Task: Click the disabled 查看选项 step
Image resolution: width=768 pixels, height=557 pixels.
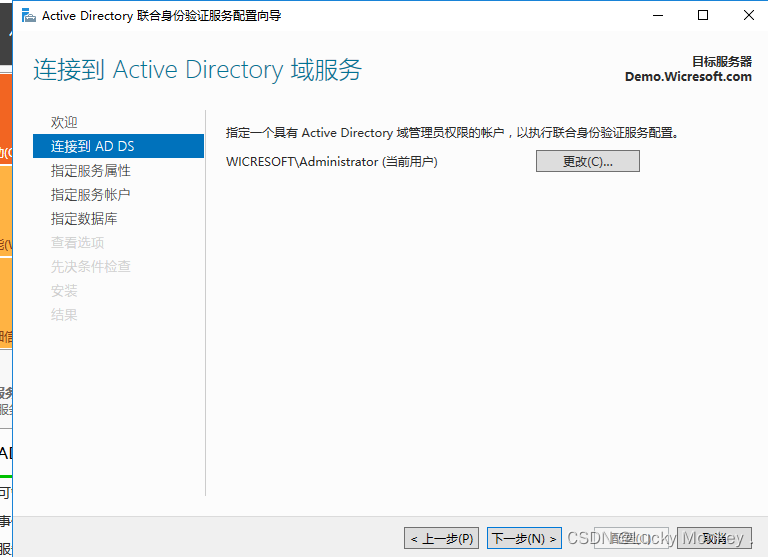Action: (x=77, y=242)
